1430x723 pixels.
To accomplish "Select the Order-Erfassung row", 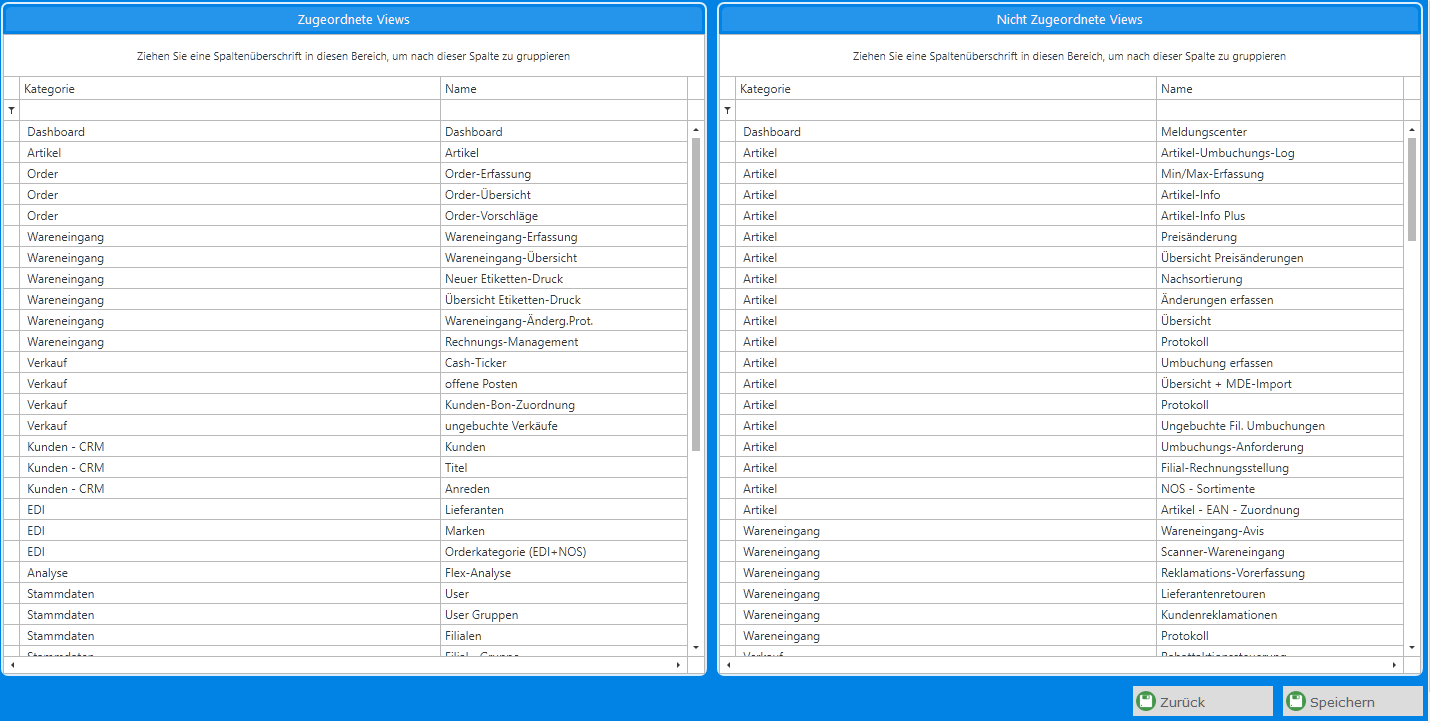I will [346, 174].
